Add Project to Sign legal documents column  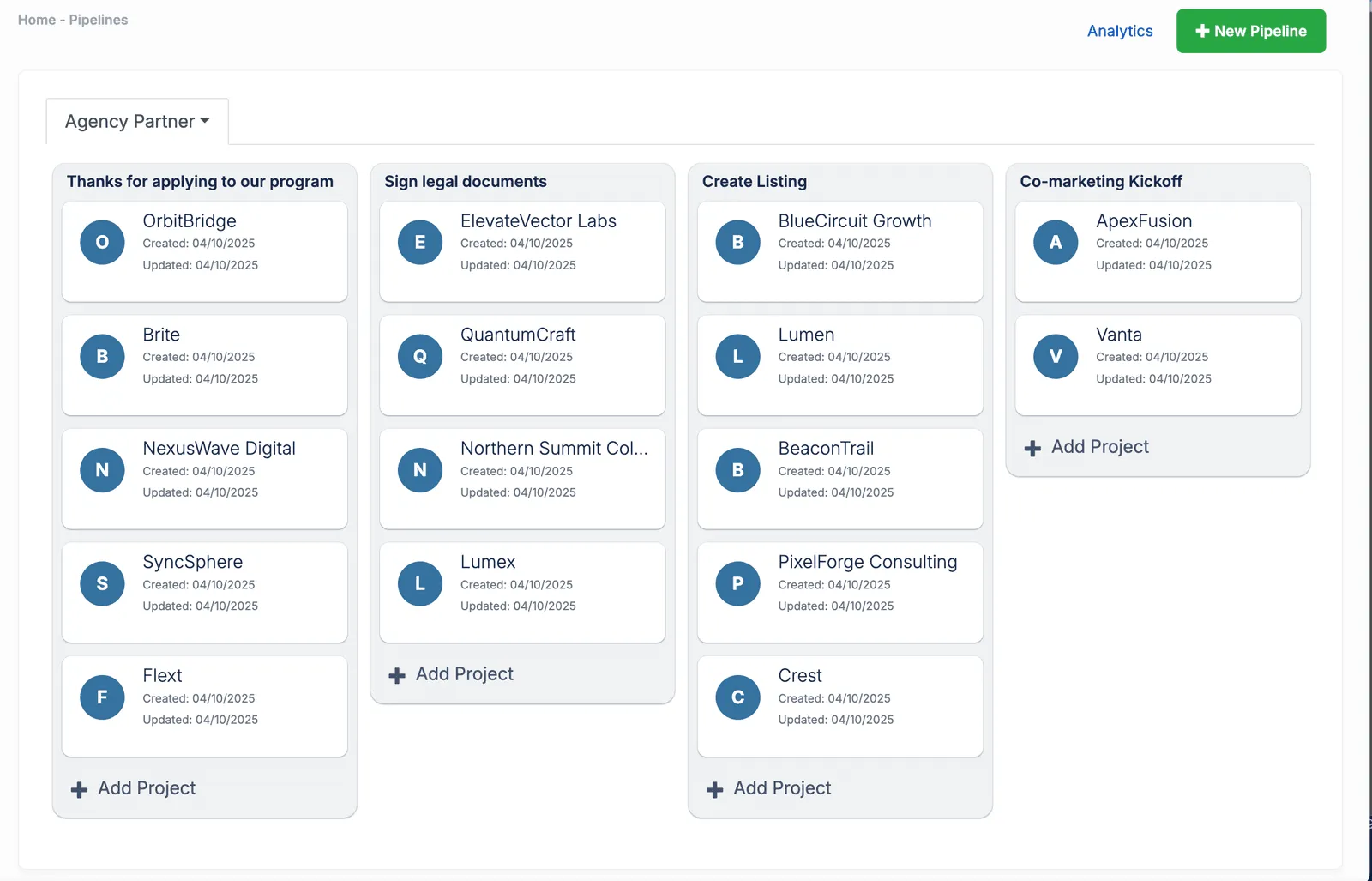[x=465, y=673]
